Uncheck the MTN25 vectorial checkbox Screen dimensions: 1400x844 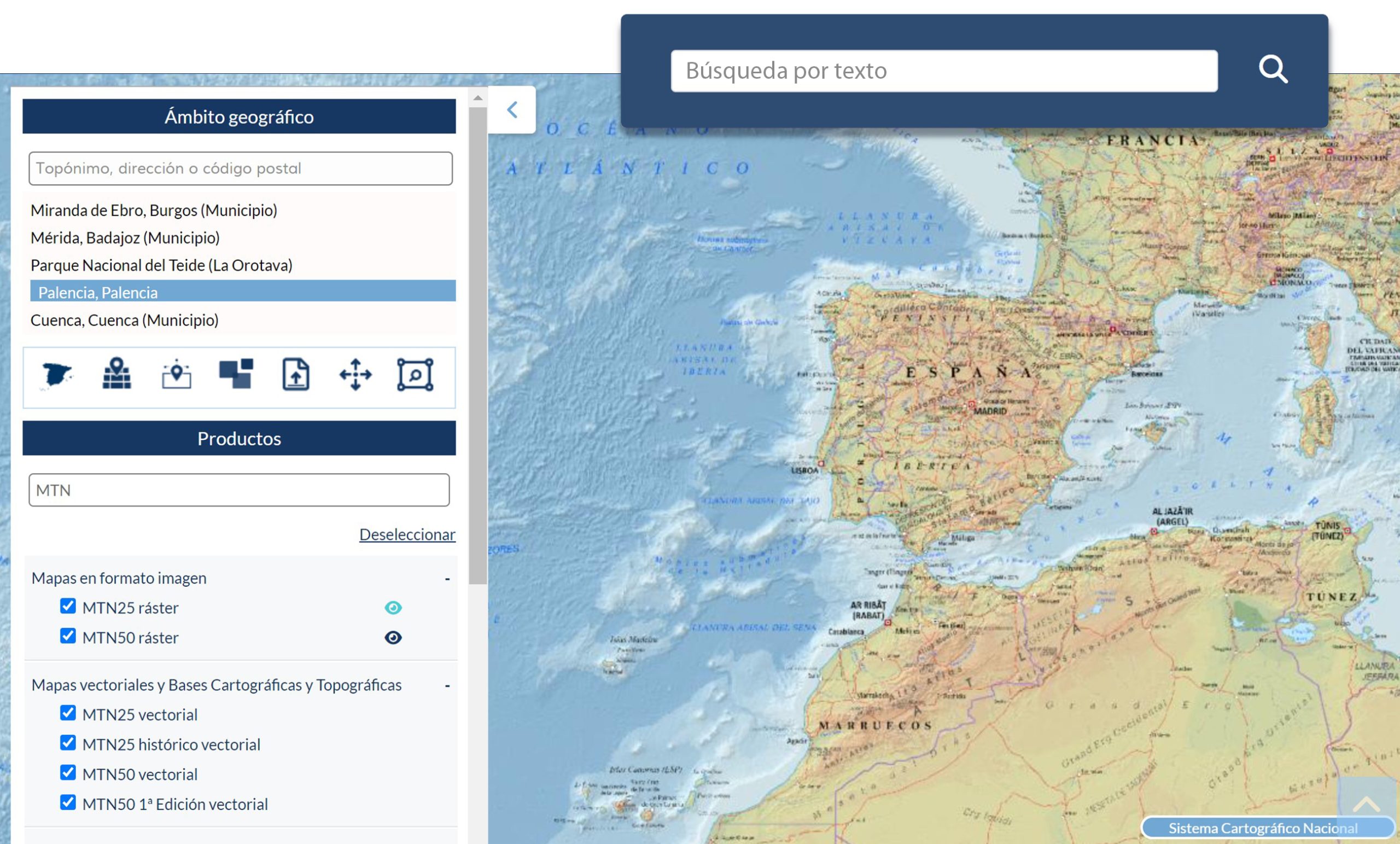[68, 713]
